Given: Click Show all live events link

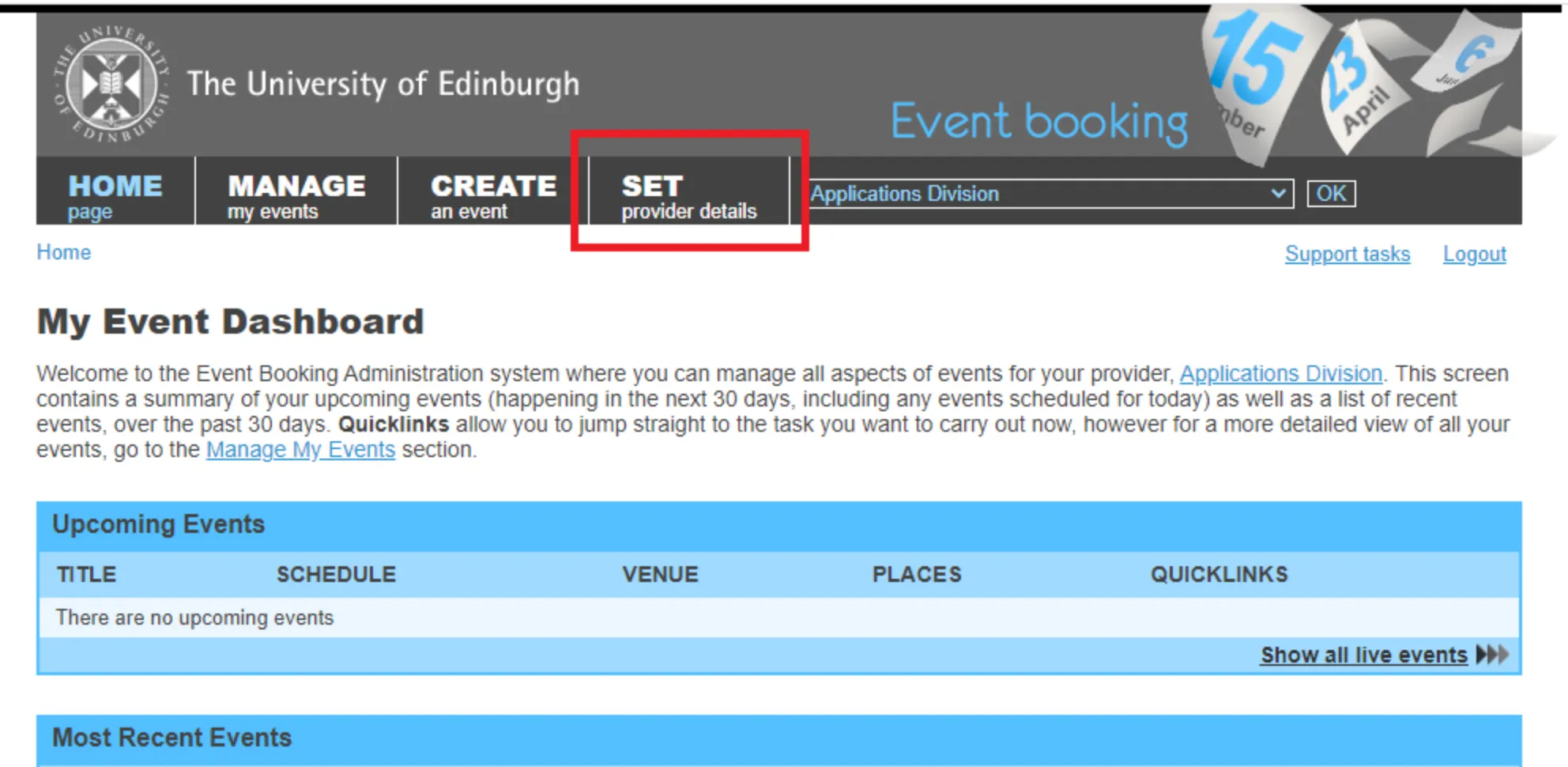Looking at the screenshot, I should [1363, 655].
